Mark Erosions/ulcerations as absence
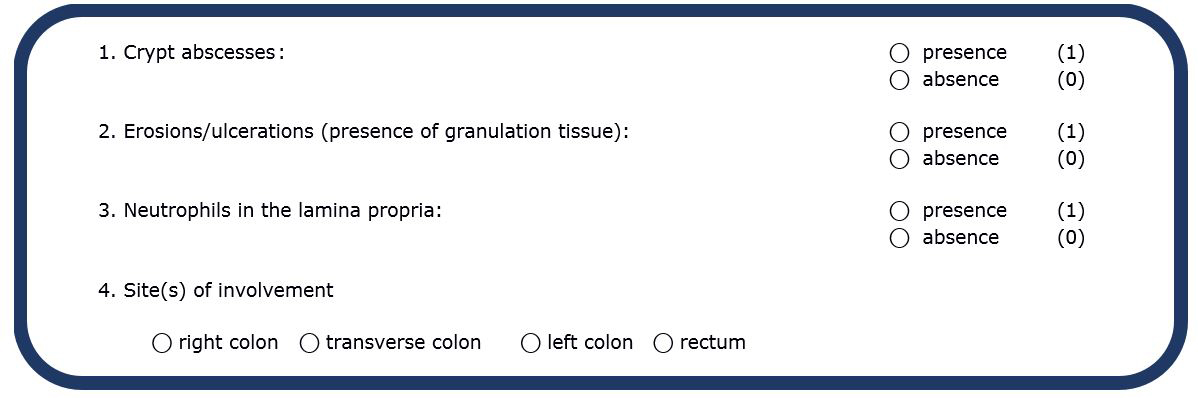1198x398 pixels. tap(899, 159)
